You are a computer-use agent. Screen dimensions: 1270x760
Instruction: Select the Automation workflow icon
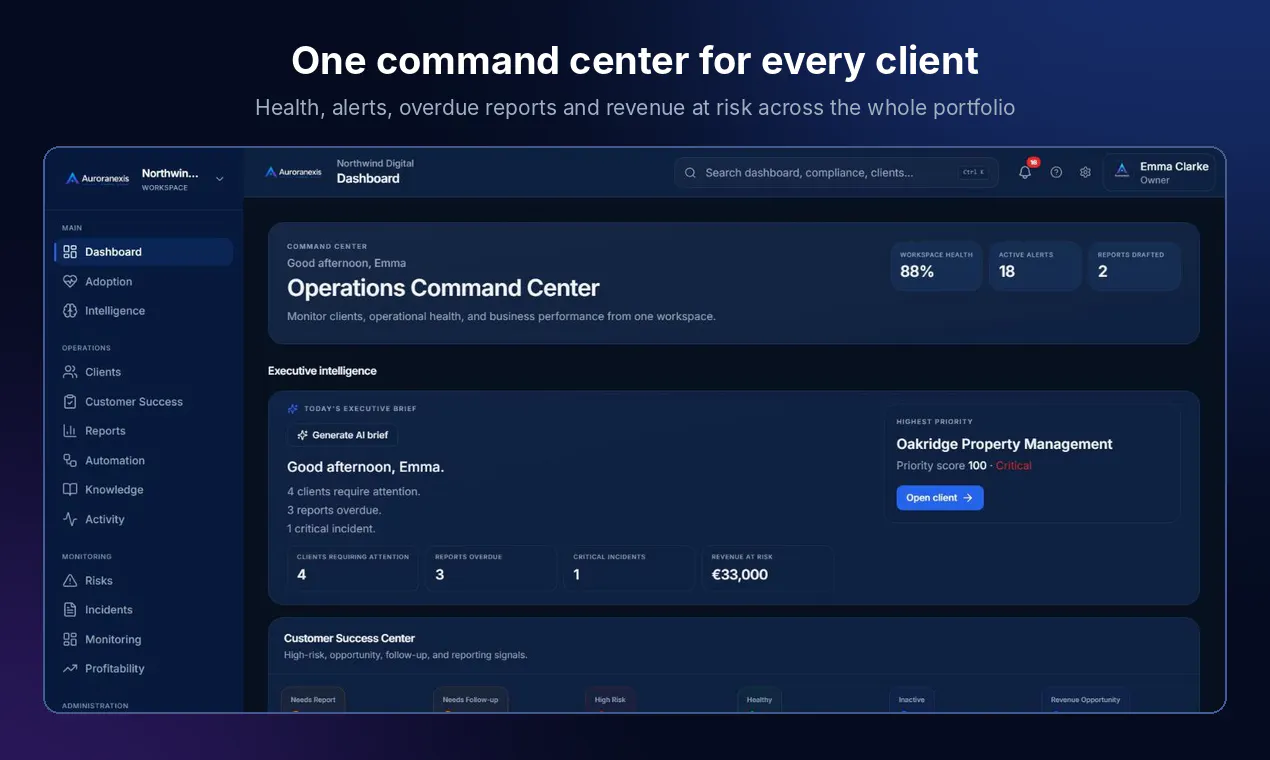click(70, 461)
